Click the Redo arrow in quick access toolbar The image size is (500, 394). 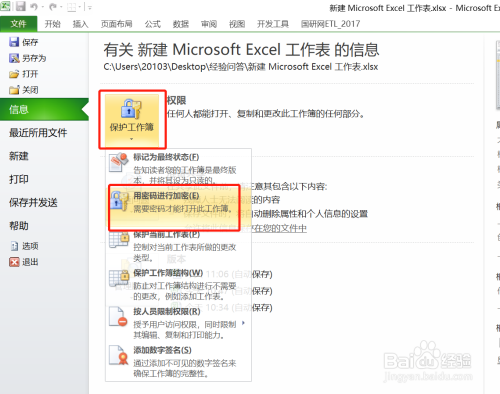tap(53, 6)
